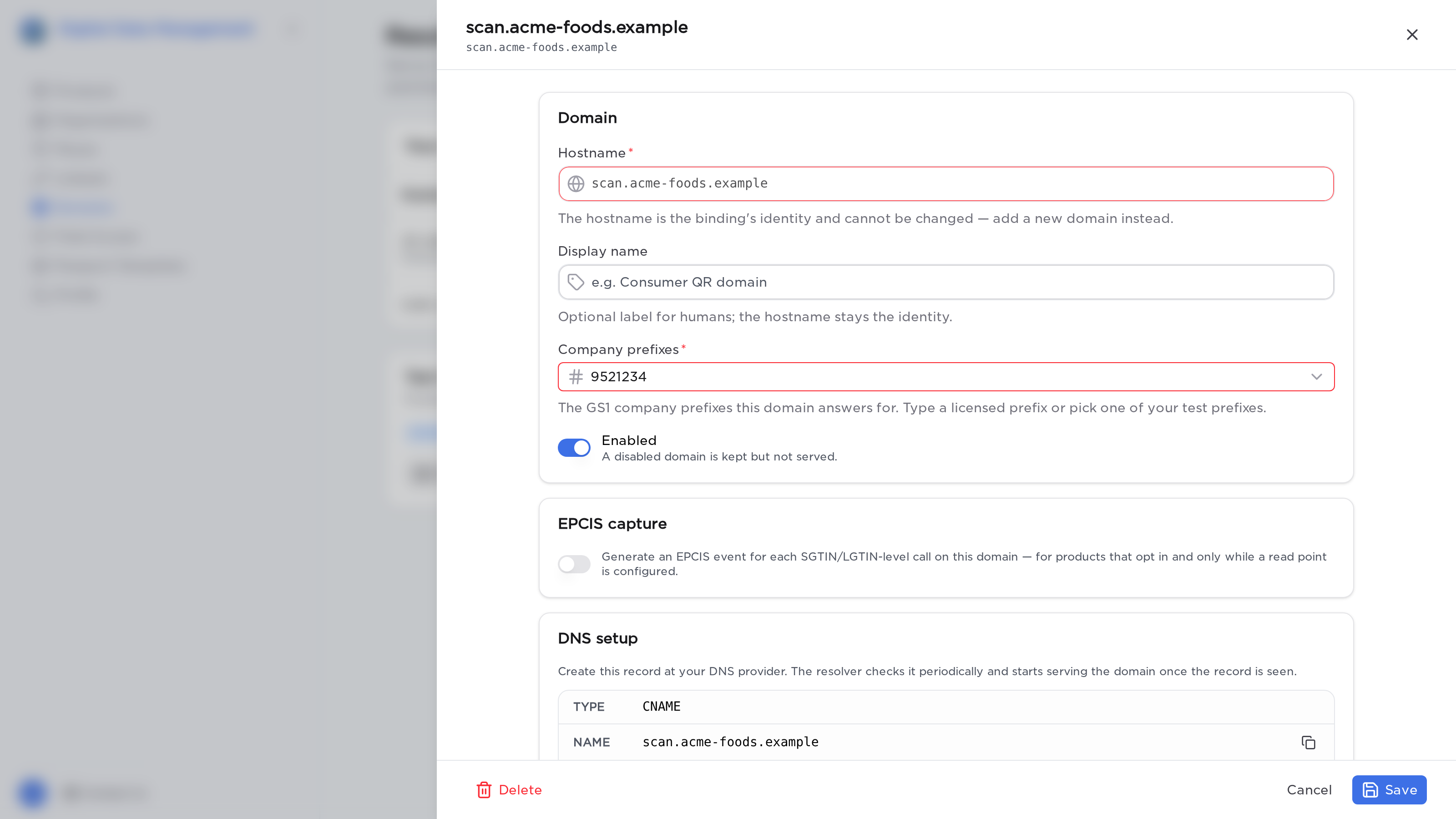
Task: Toggle the Enabled domain switch
Action: coord(574,448)
